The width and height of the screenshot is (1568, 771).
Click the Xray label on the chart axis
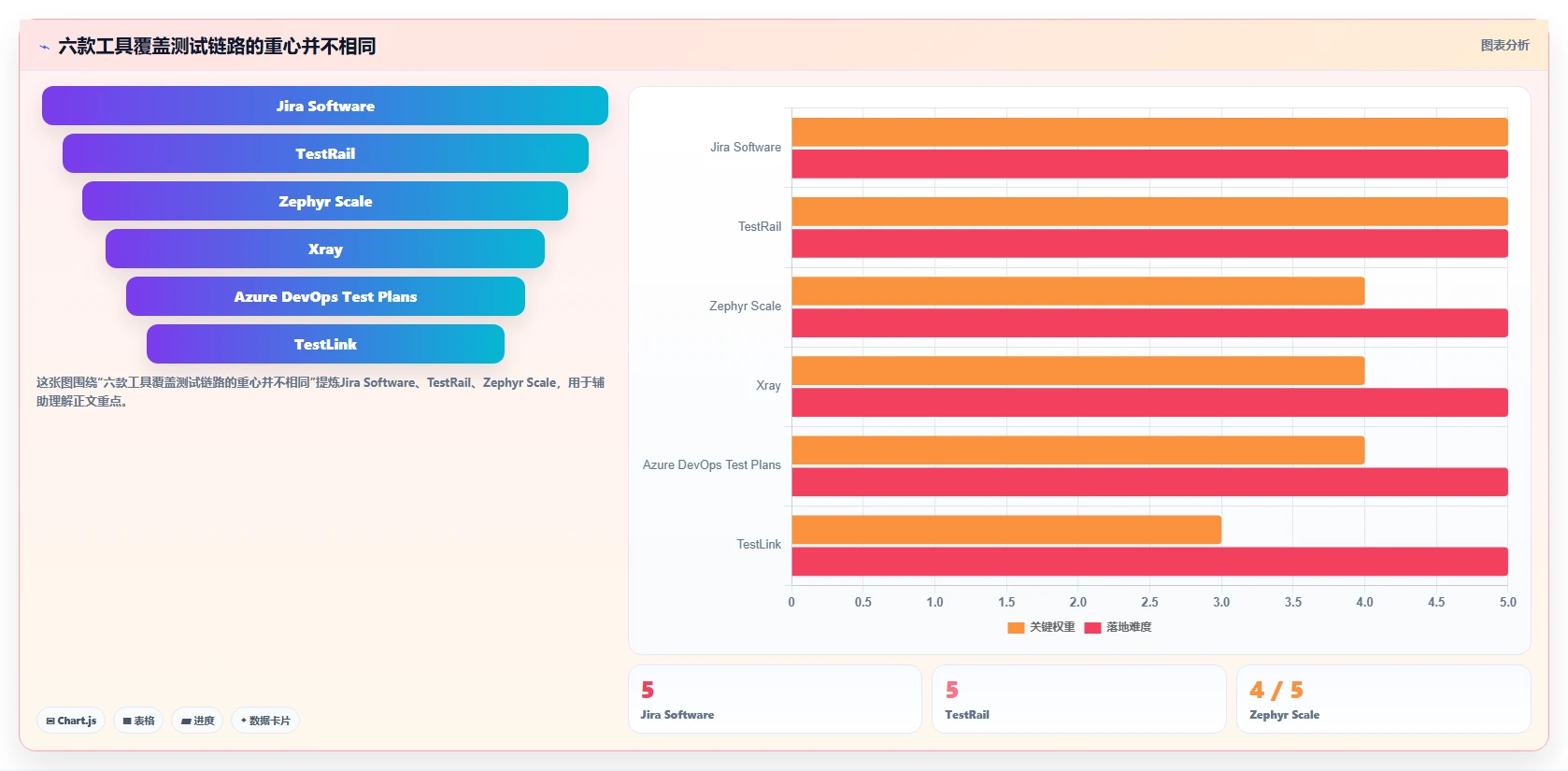[768, 385]
